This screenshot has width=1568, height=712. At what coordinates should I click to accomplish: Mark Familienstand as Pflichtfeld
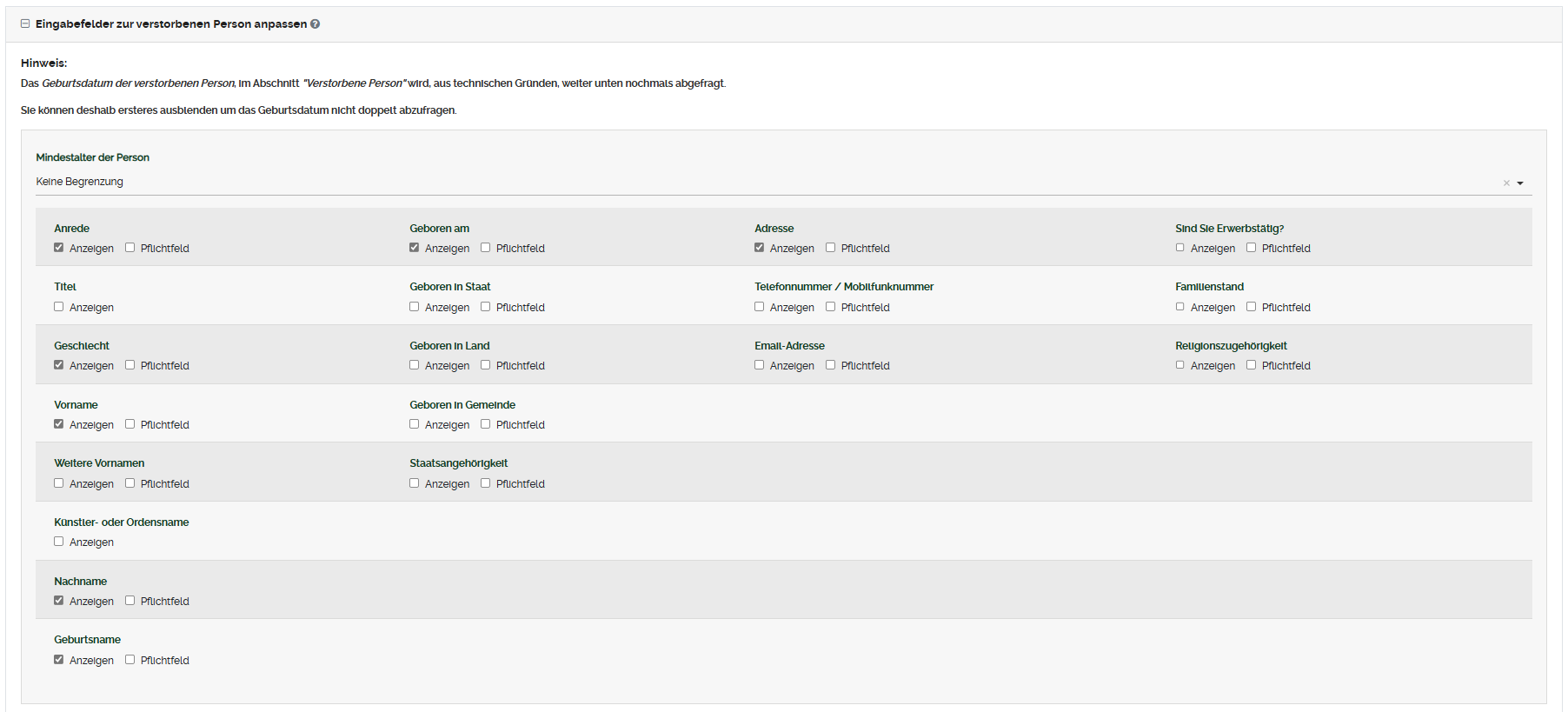[x=1252, y=307]
